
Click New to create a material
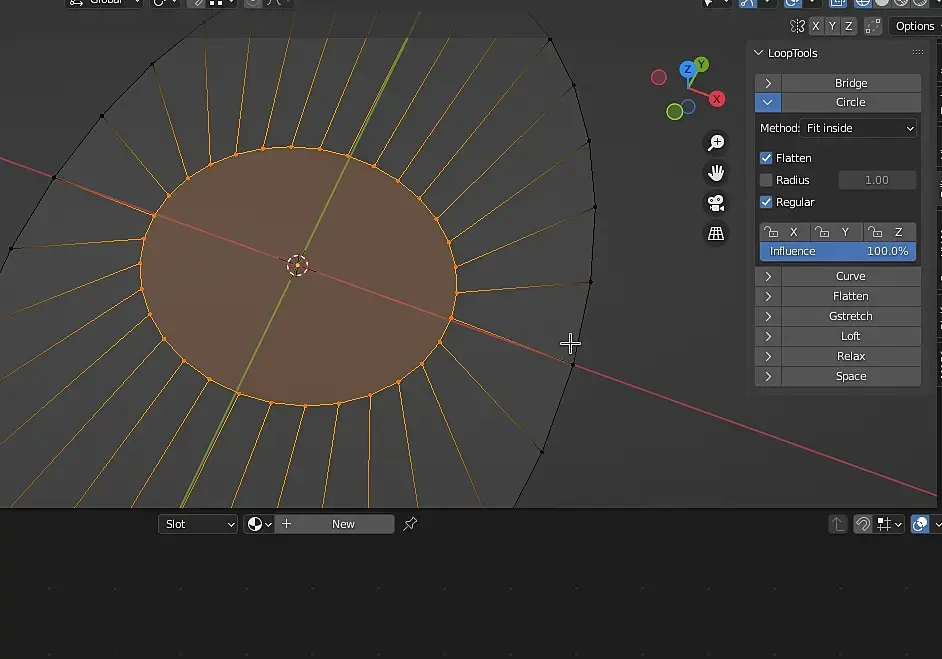(x=343, y=524)
